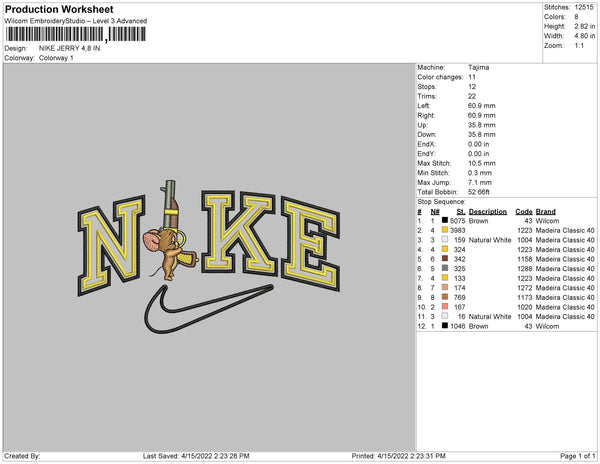Click the "Printed: 4/15/2022 2:23:31 PM" footer
Viewport: 600px width, 464px height.
pos(398,456)
